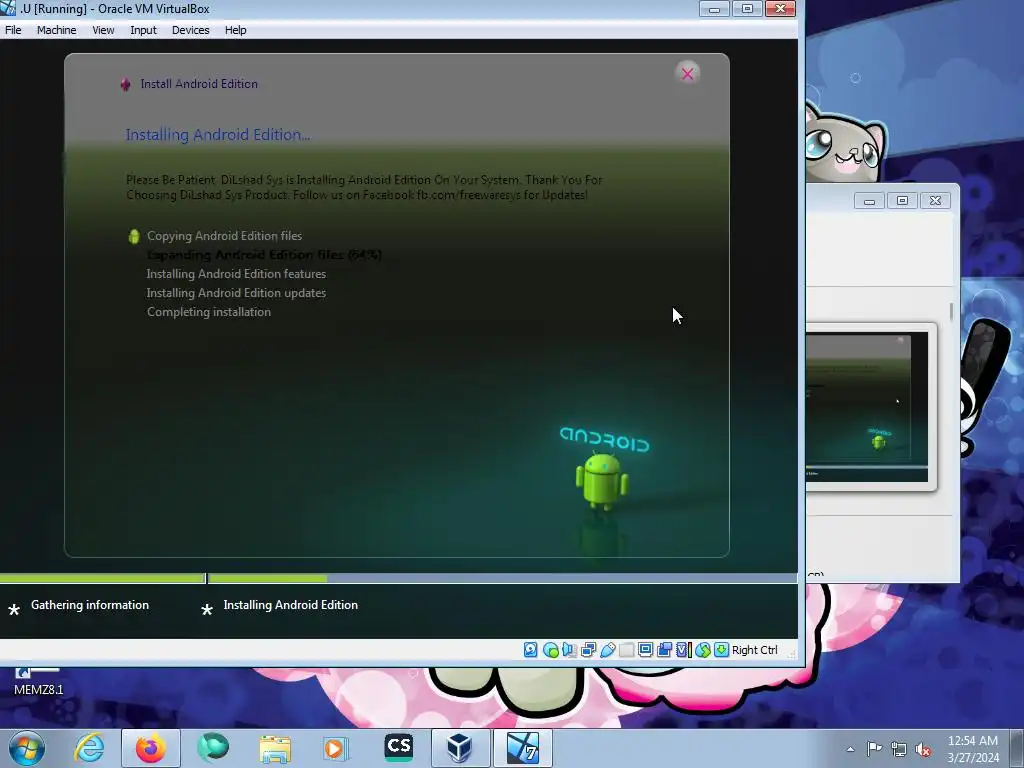The height and width of the screenshot is (768, 1024).
Task: Open the Devices menu
Action: click(x=190, y=30)
